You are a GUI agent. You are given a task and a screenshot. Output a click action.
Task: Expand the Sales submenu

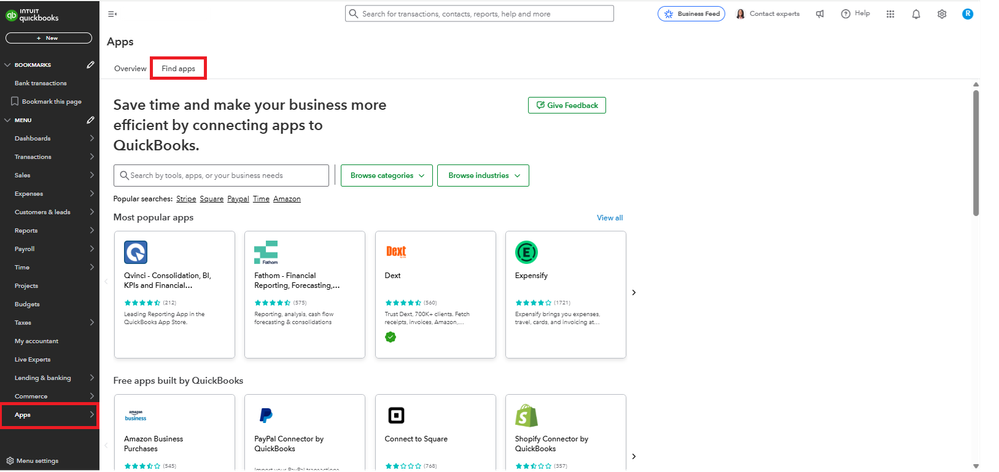(92, 175)
